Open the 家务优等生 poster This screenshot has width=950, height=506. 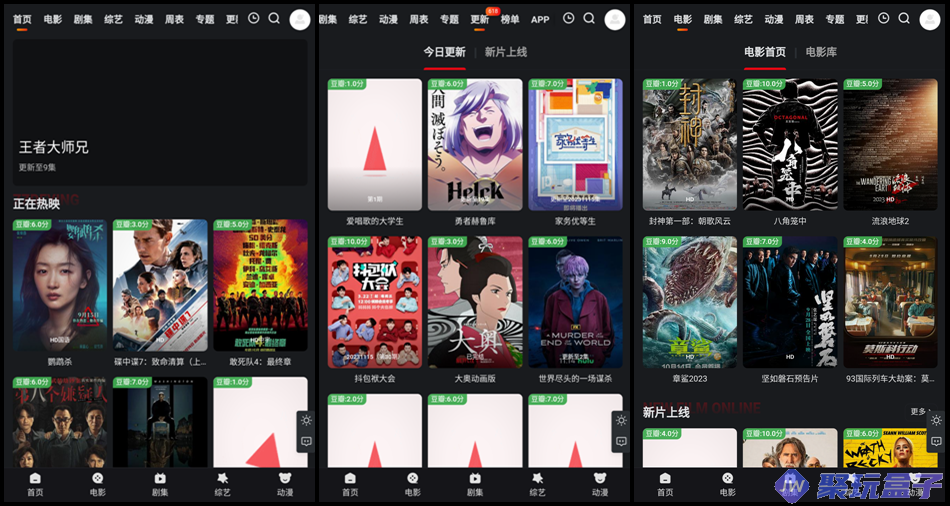(x=576, y=145)
